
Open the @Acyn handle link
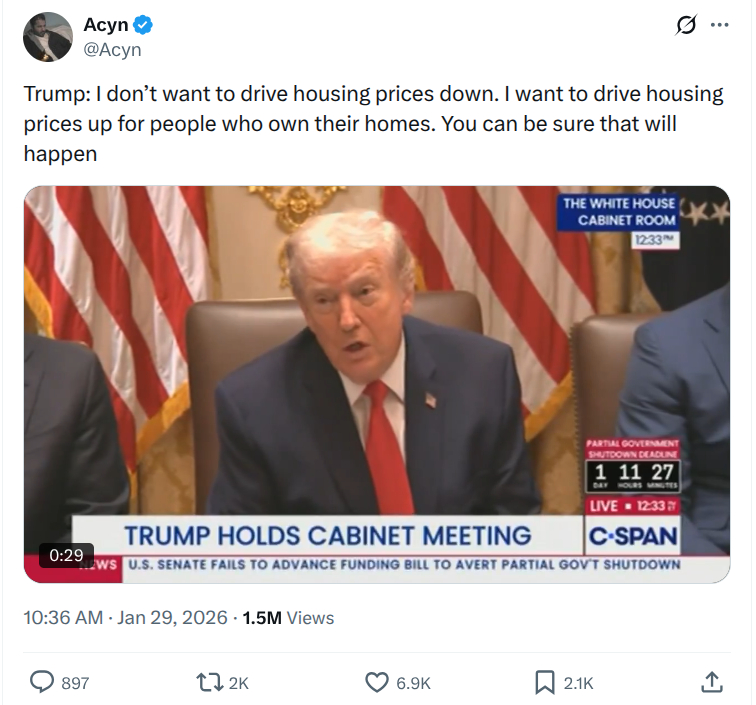pos(112,49)
